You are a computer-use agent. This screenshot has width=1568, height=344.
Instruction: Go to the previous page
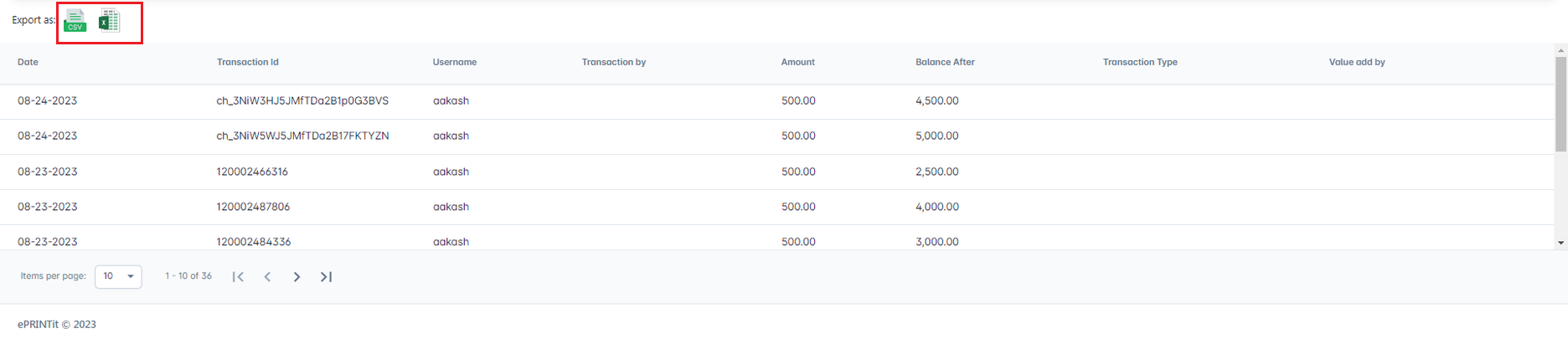[267, 277]
